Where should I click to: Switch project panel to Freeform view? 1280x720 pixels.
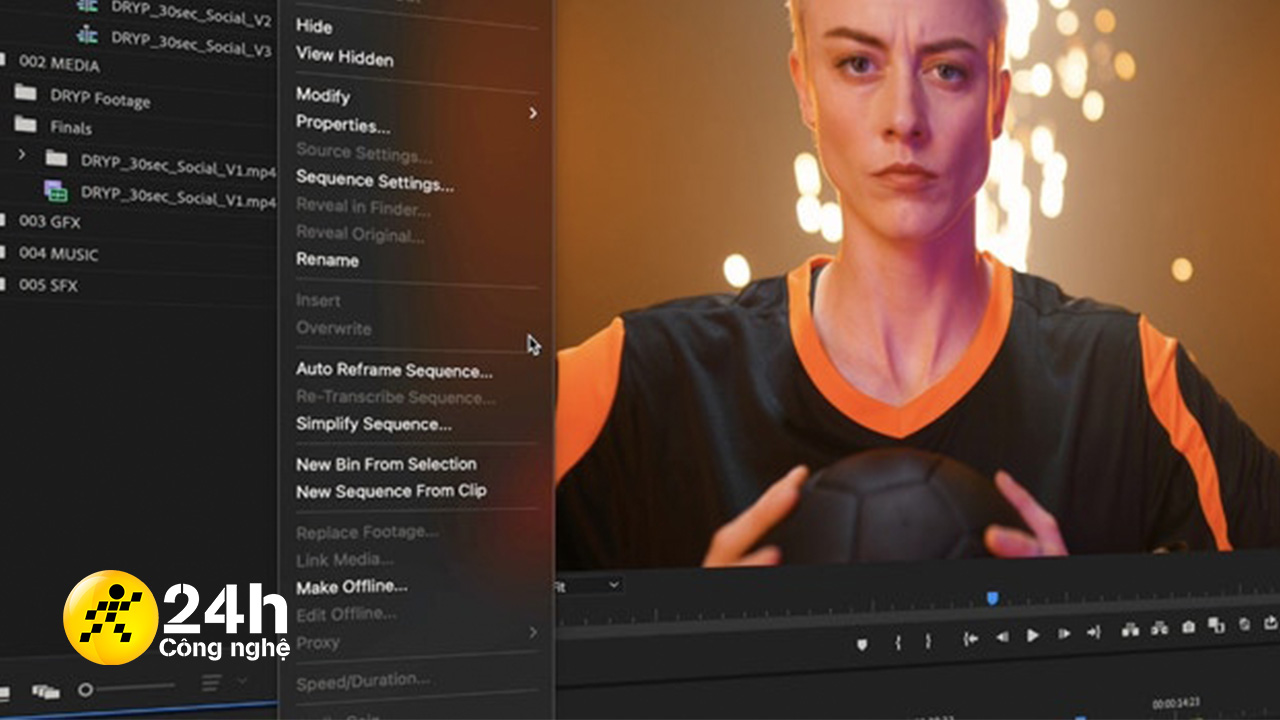(44, 691)
